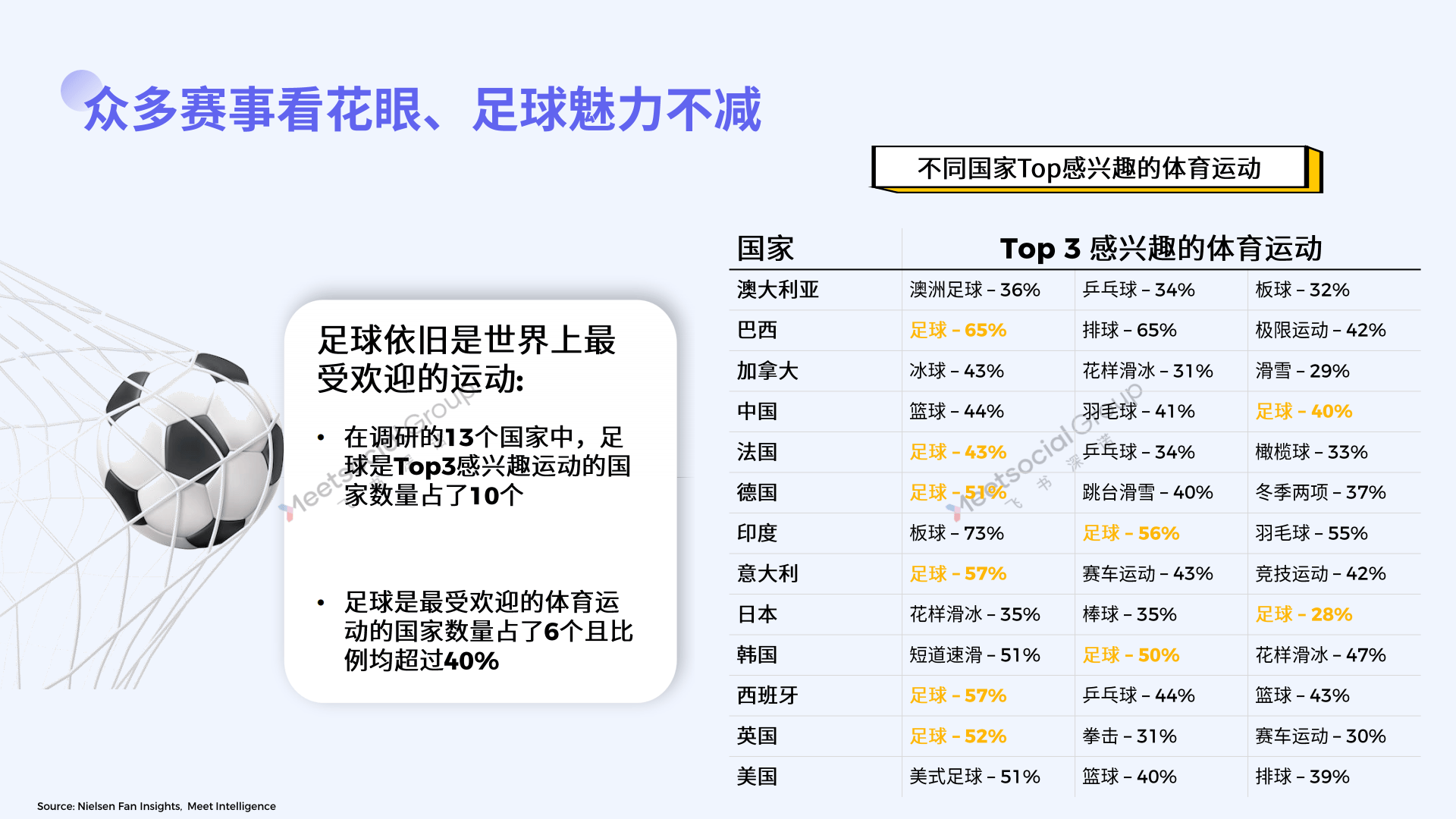Click Germany's 足球 – 51% cell

[958, 493]
